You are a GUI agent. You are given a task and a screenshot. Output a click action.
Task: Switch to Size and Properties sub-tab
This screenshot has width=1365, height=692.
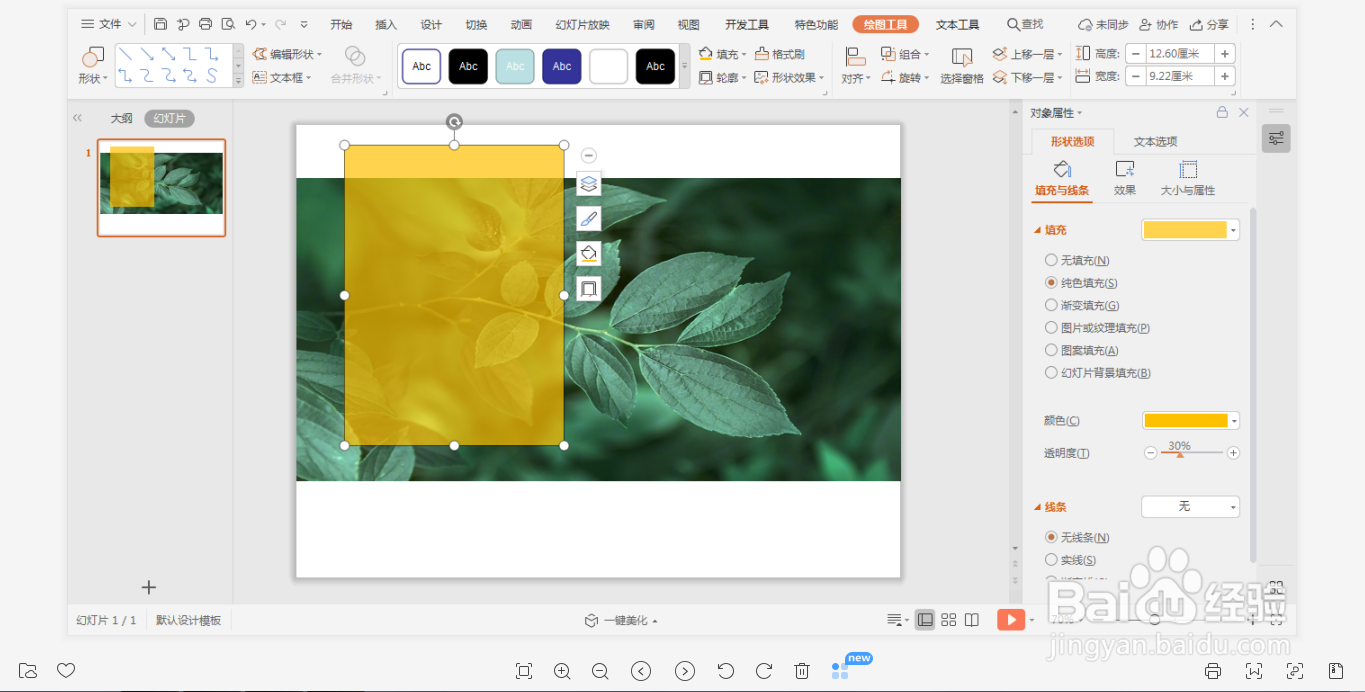(1188, 178)
